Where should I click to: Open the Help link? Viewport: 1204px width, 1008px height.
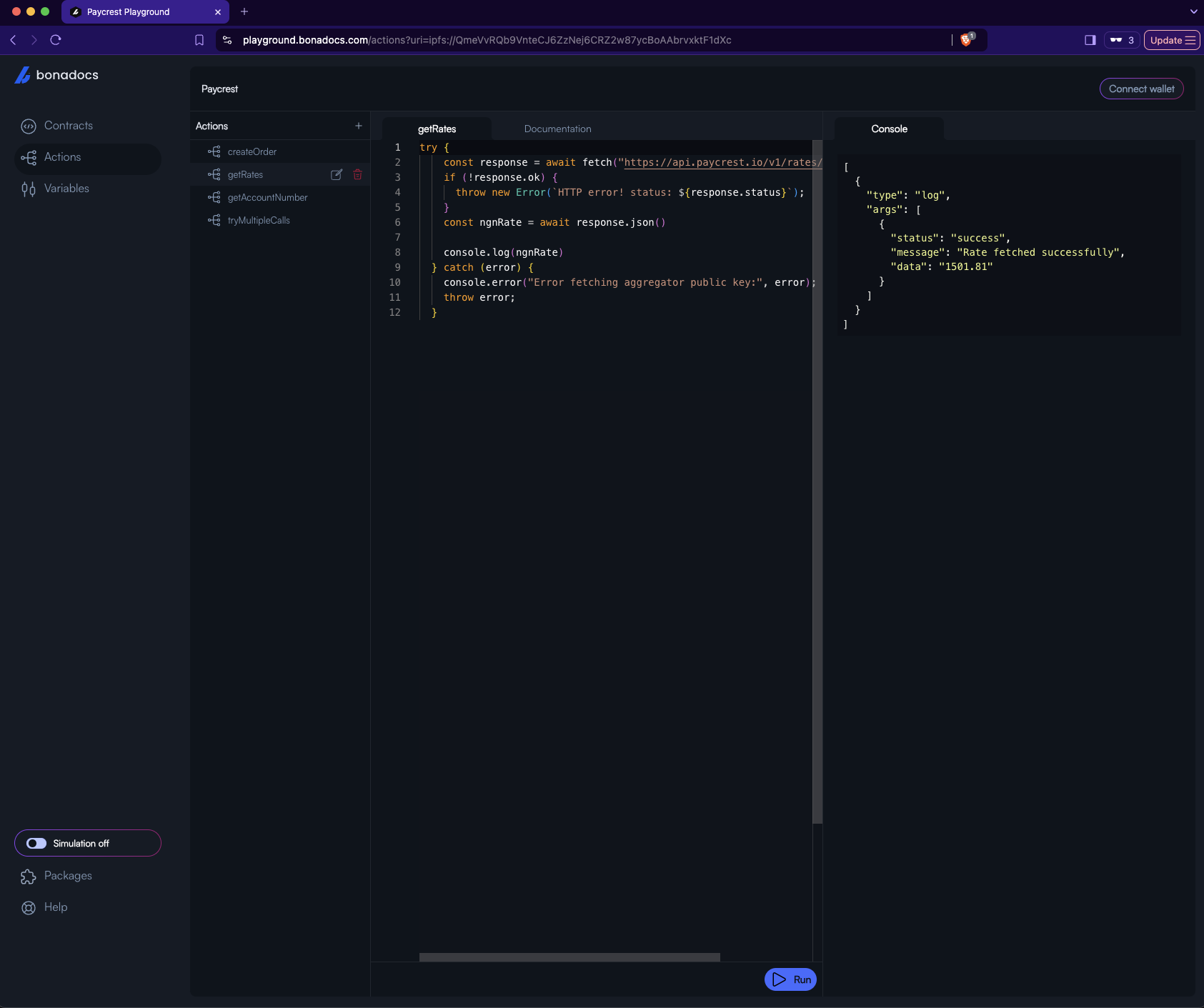click(x=56, y=907)
